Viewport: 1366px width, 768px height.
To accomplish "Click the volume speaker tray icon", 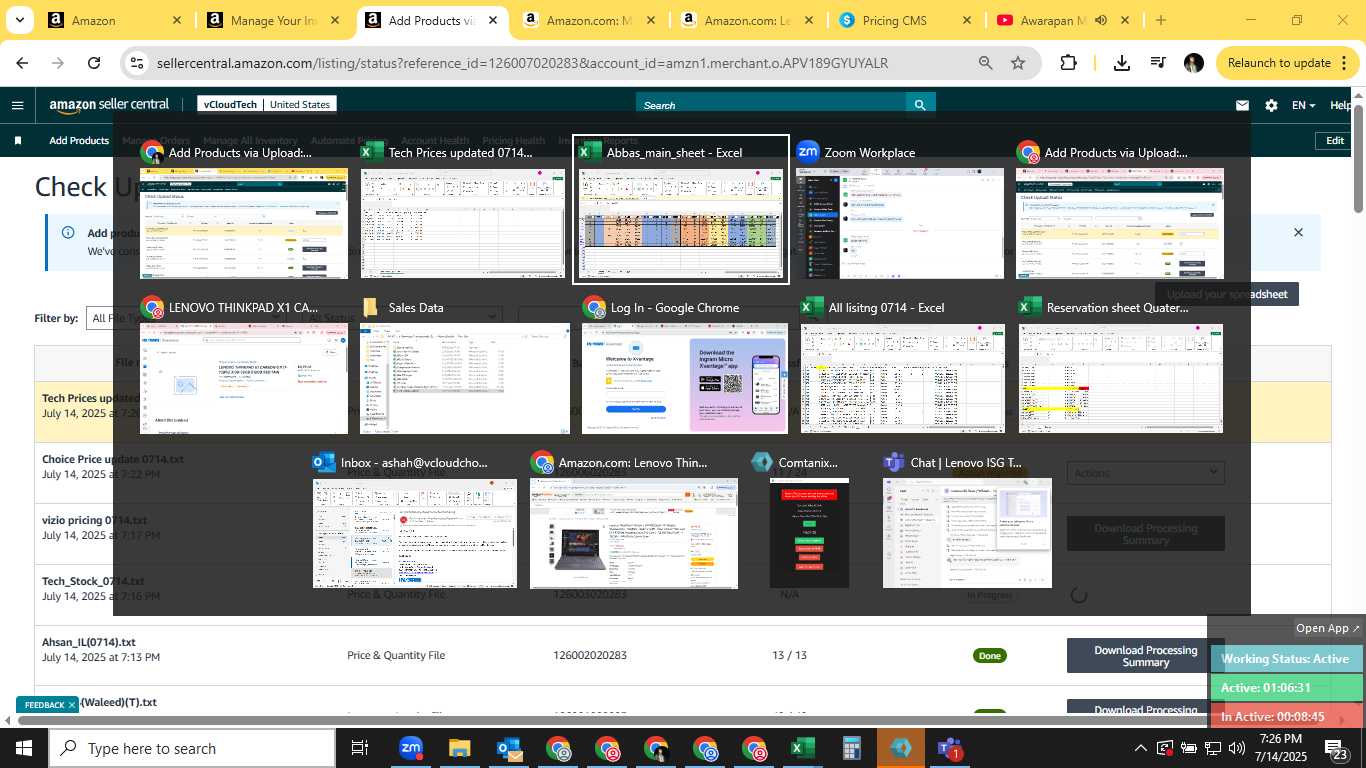I will (1237, 748).
